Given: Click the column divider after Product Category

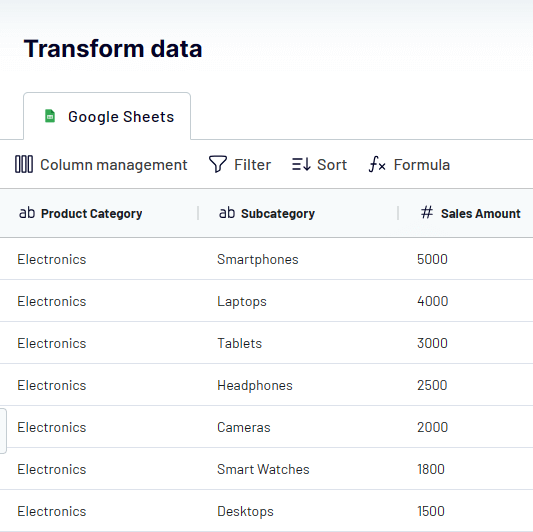Looking at the screenshot, I should (x=198, y=213).
